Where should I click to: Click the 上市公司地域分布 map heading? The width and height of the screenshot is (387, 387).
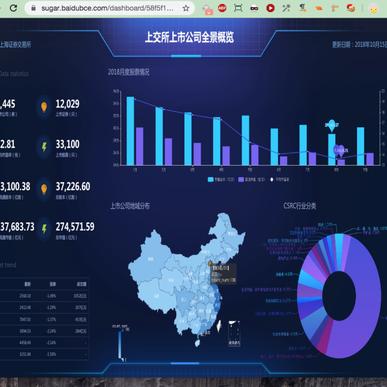tap(130, 206)
